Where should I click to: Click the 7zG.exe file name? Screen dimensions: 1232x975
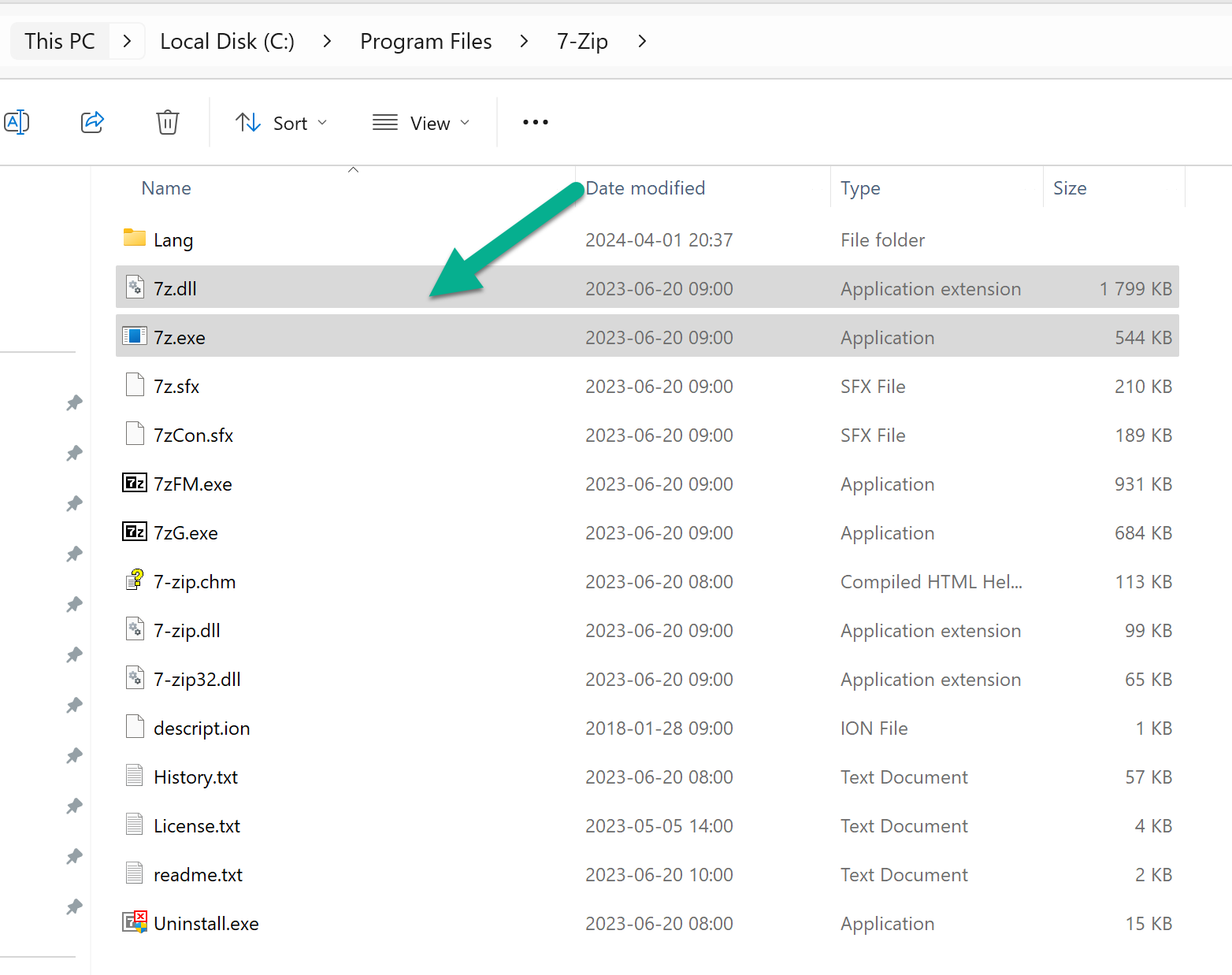click(x=186, y=533)
